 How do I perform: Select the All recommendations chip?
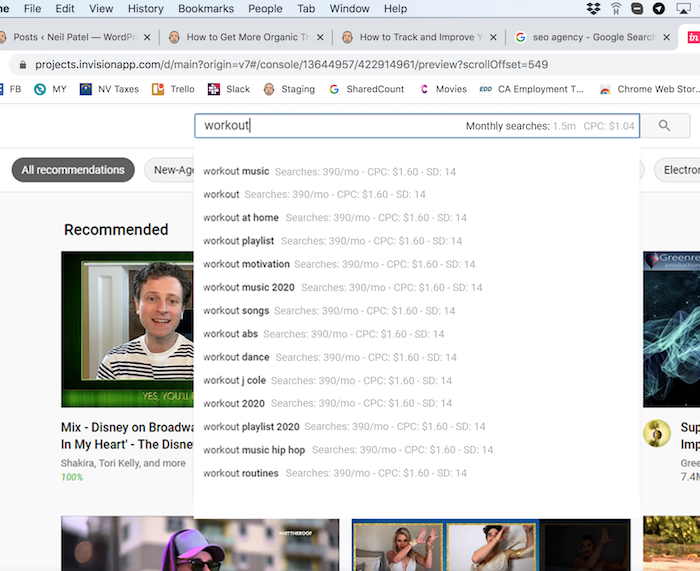[x=73, y=170]
